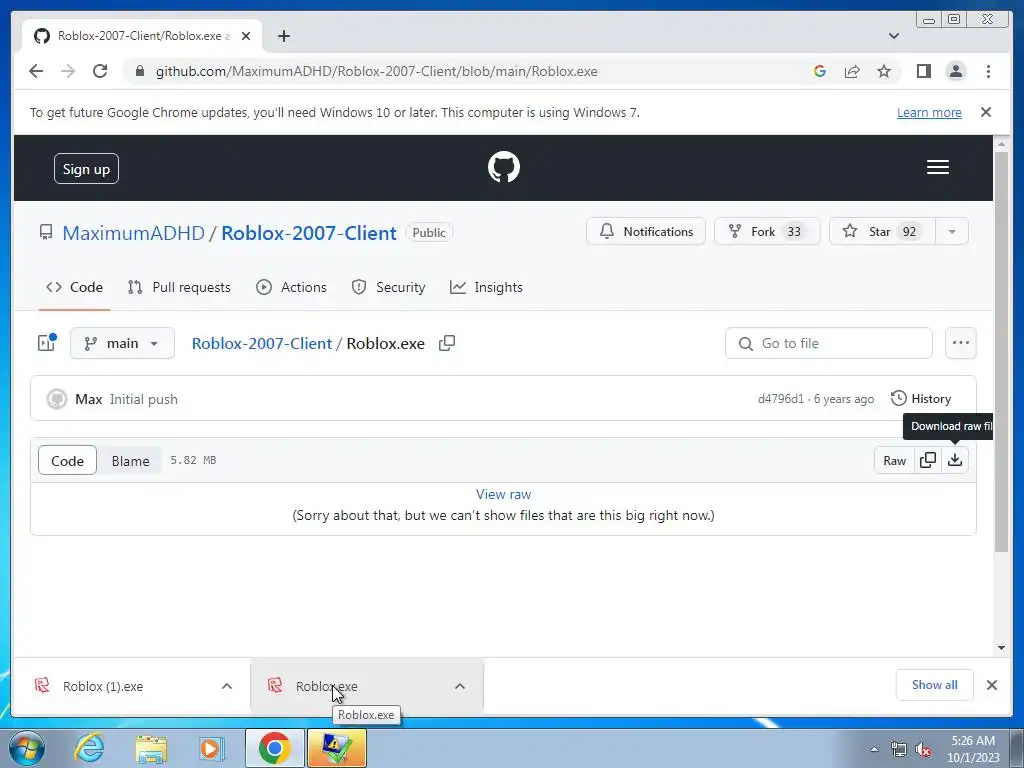
Task: Show hidden tray icons arrow
Action: pos(874,749)
